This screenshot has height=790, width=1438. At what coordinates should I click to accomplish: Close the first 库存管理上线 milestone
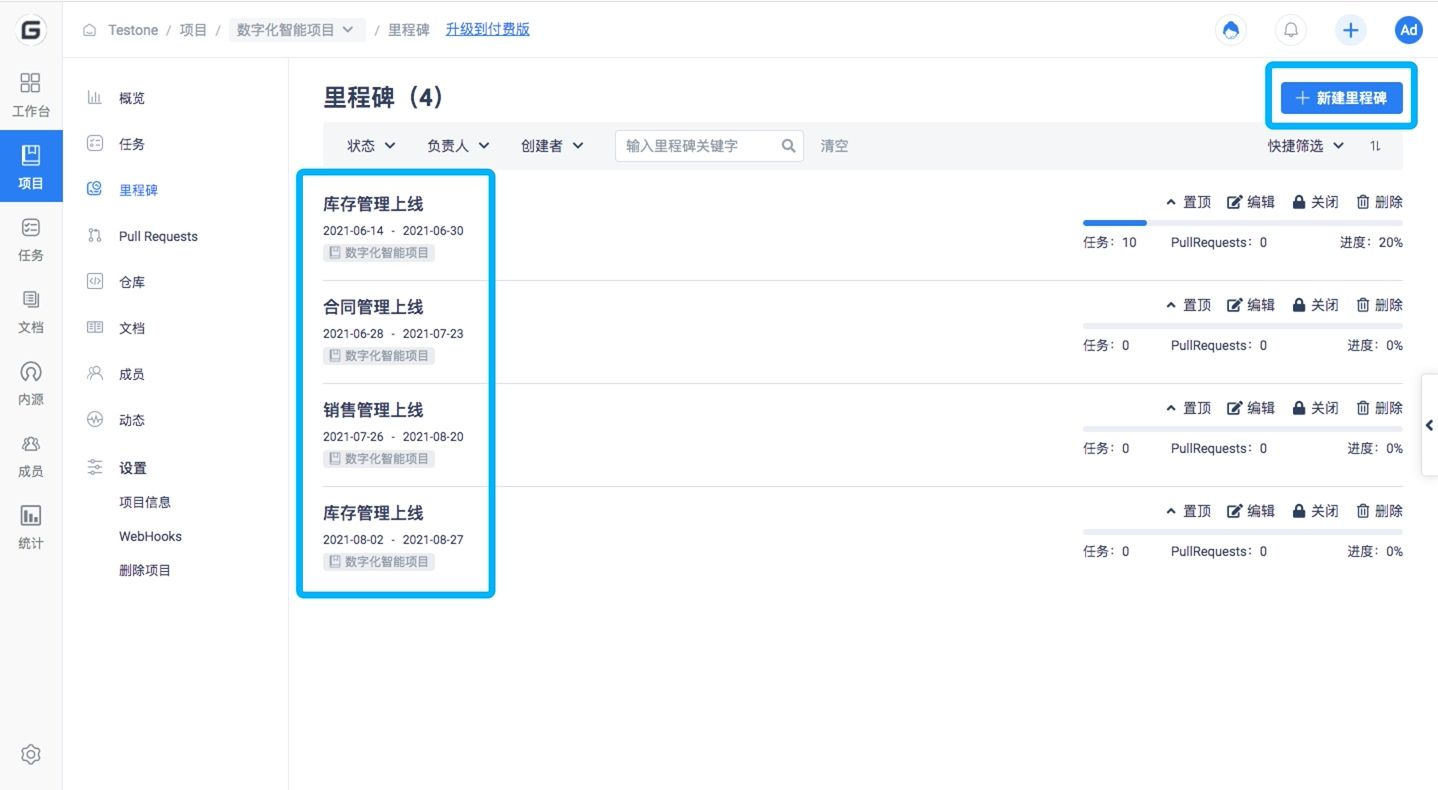pyautogui.click(x=1315, y=202)
